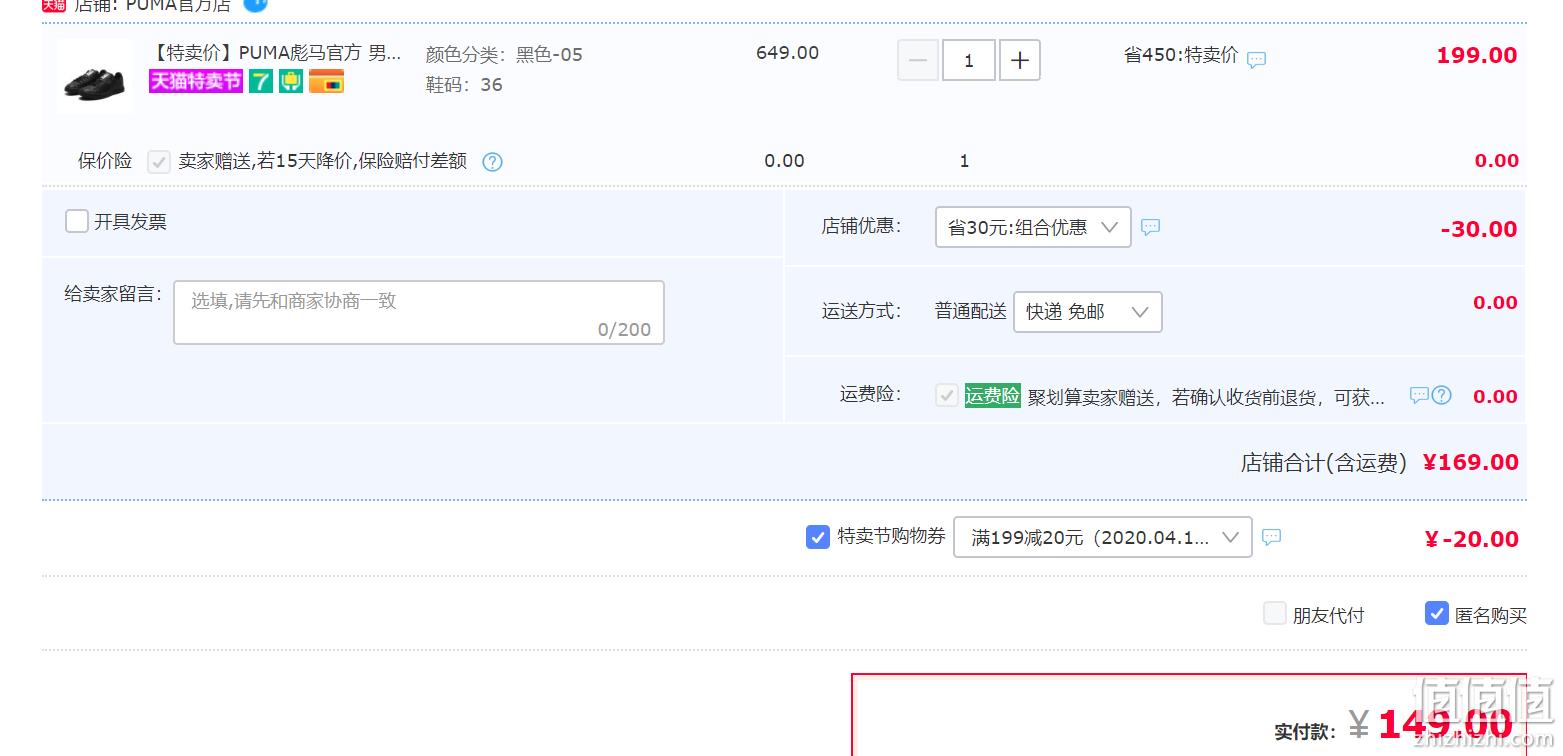Viewport: 1563px width, 756px height.
Task: Click the comment icon in 运费险 row
Action: pyautogui.click(x=1418, y=395)
